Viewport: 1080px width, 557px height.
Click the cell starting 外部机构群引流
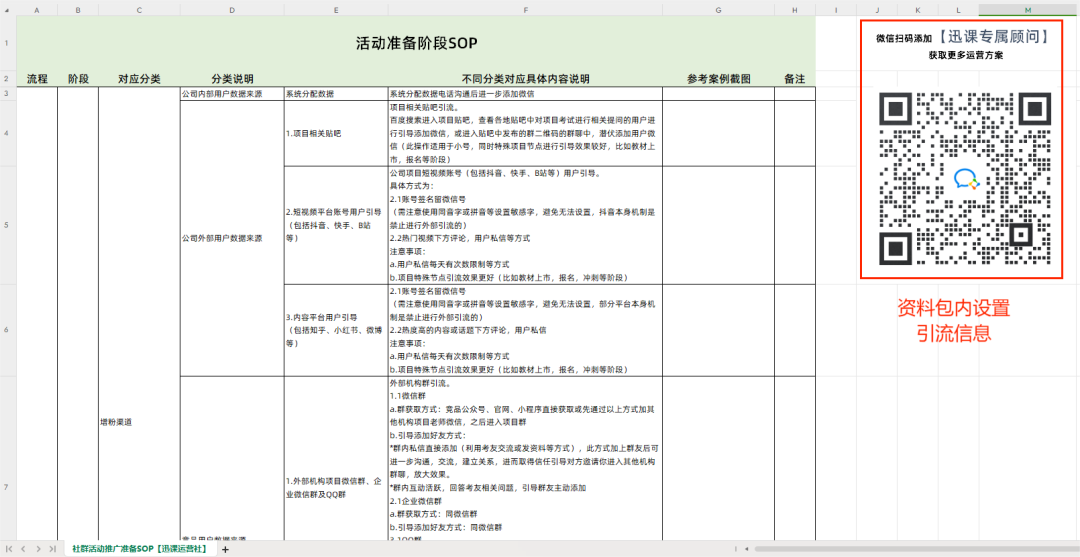(526, 459)
